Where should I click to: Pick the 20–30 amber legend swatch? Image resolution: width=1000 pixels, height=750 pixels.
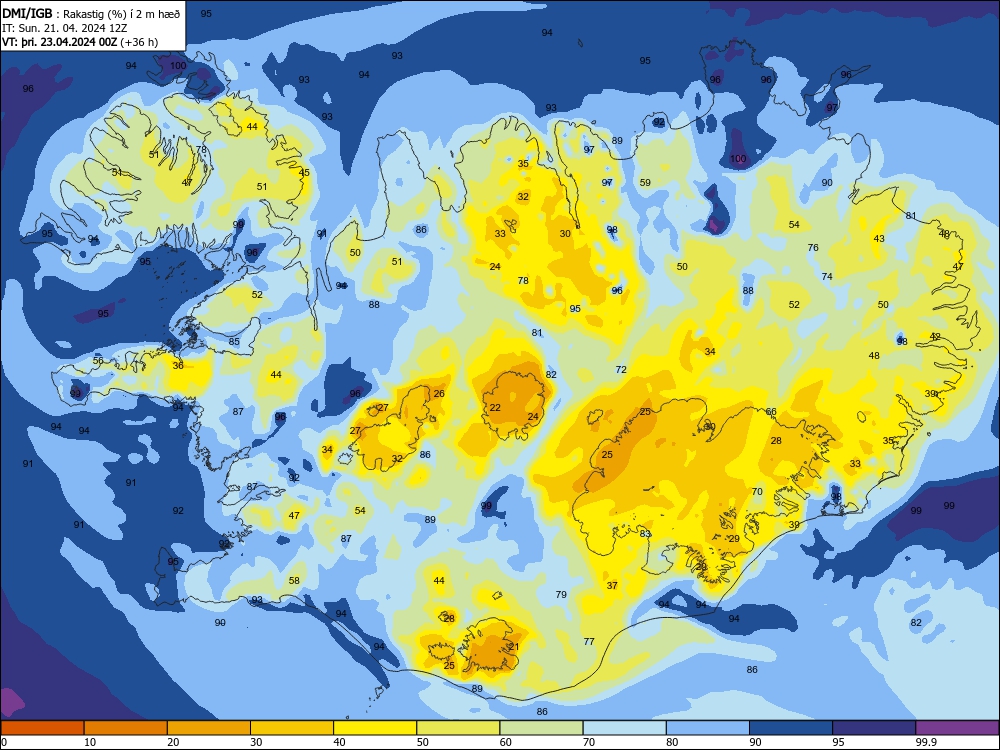(x=209, y=728)
